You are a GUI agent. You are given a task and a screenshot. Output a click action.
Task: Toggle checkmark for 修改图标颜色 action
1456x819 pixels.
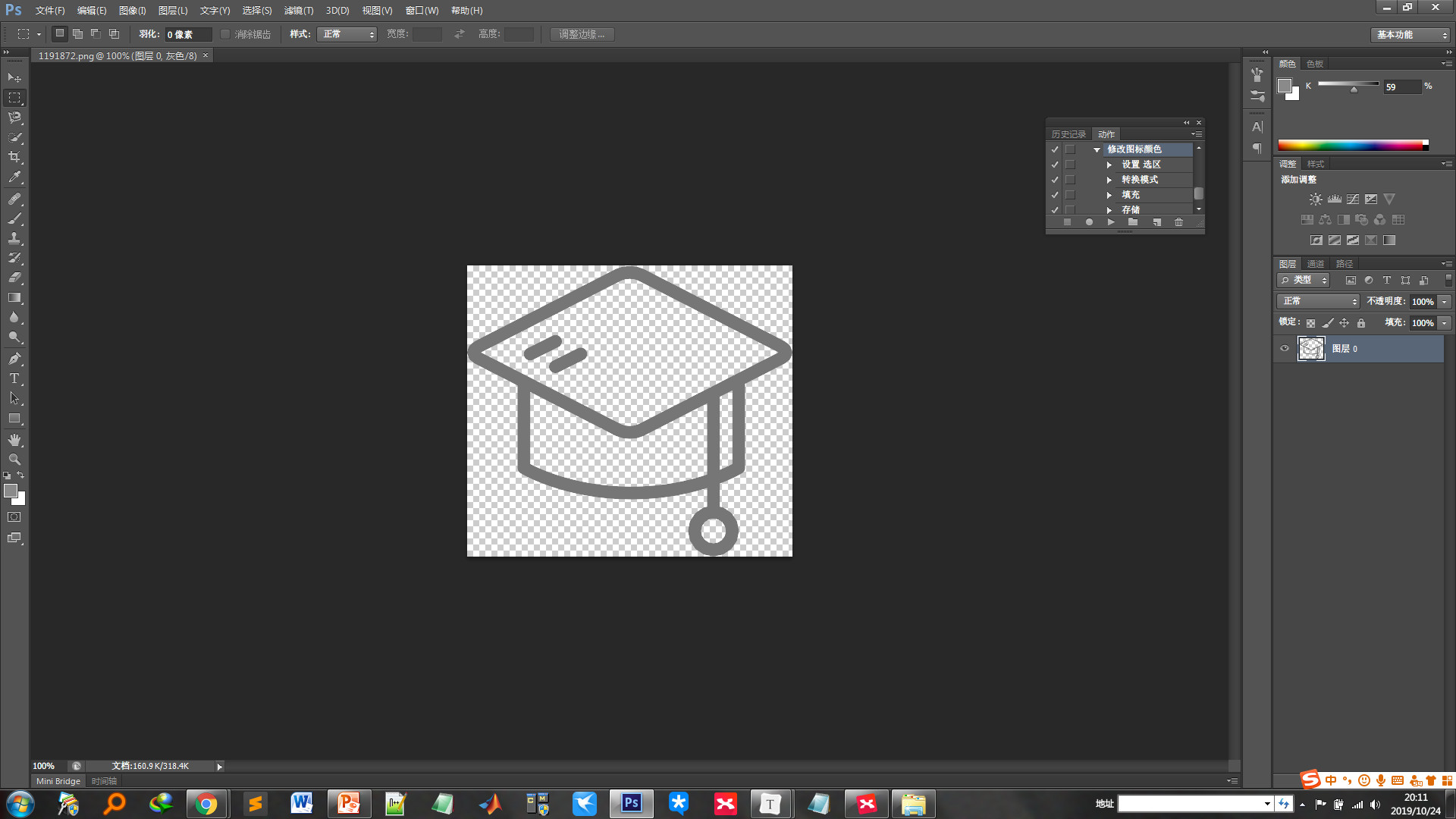pos(1055,149)
